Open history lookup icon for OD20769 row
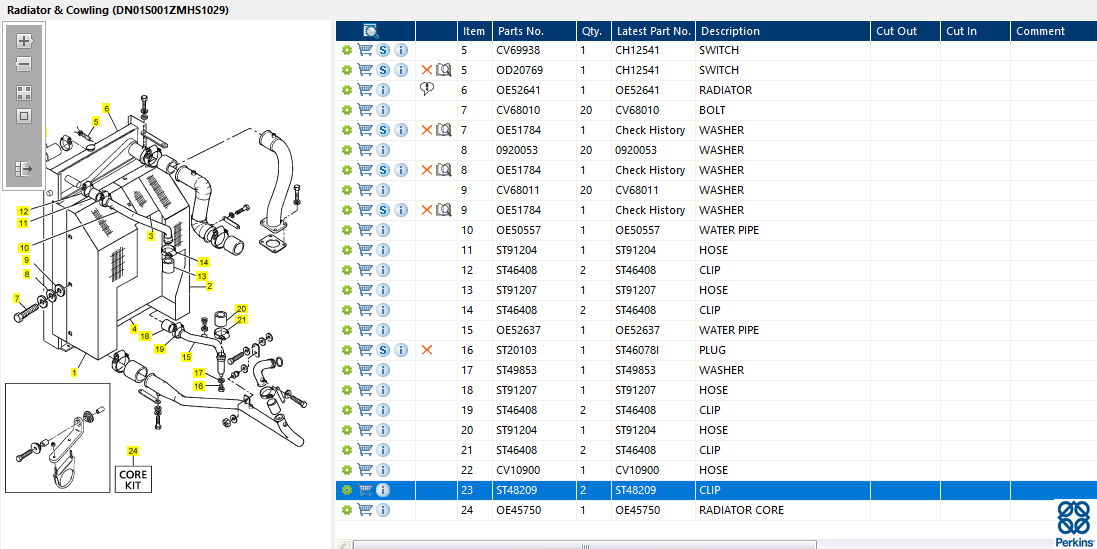The image size is (1097, 549). tap(444, 70)
